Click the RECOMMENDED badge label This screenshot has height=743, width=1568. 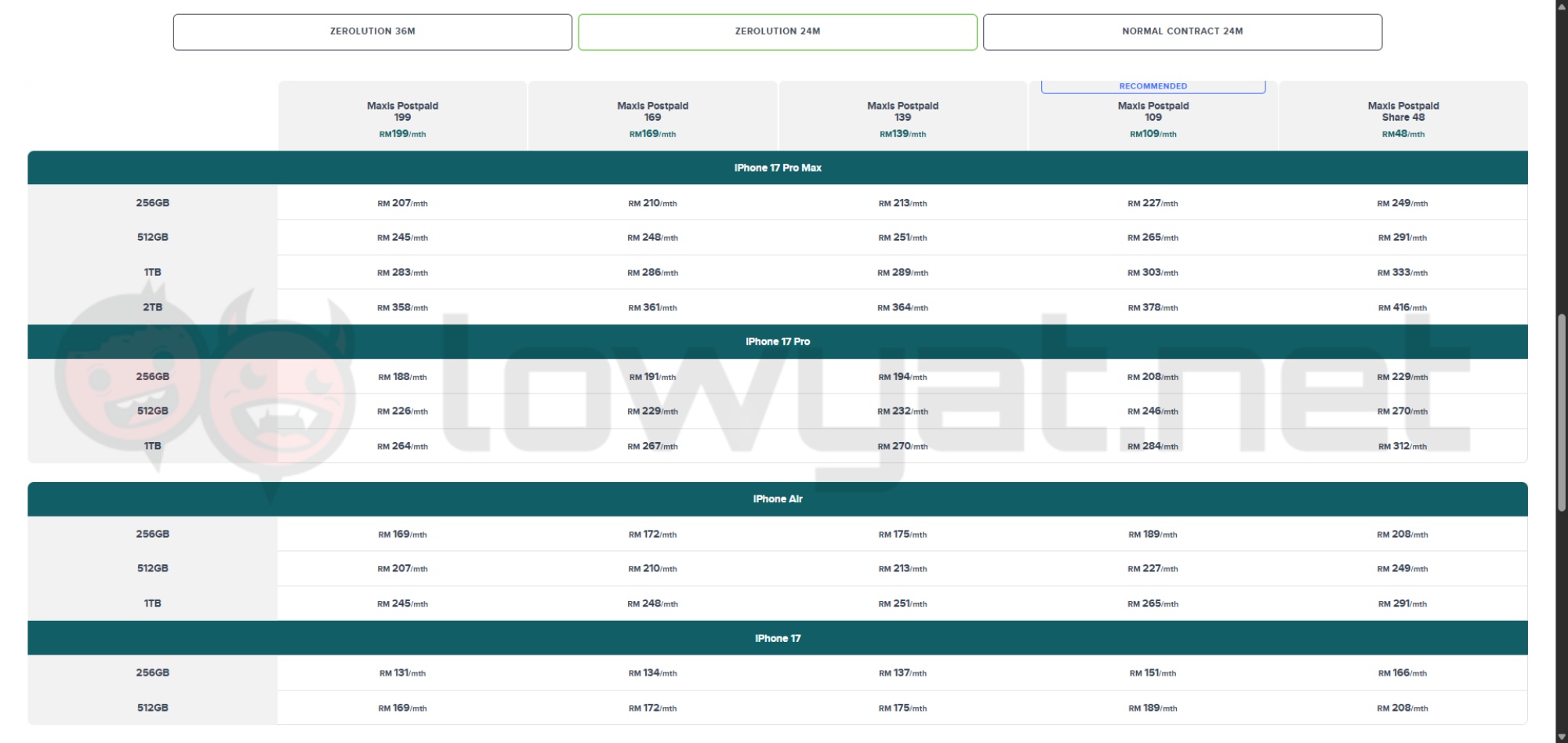point(1152,86)
